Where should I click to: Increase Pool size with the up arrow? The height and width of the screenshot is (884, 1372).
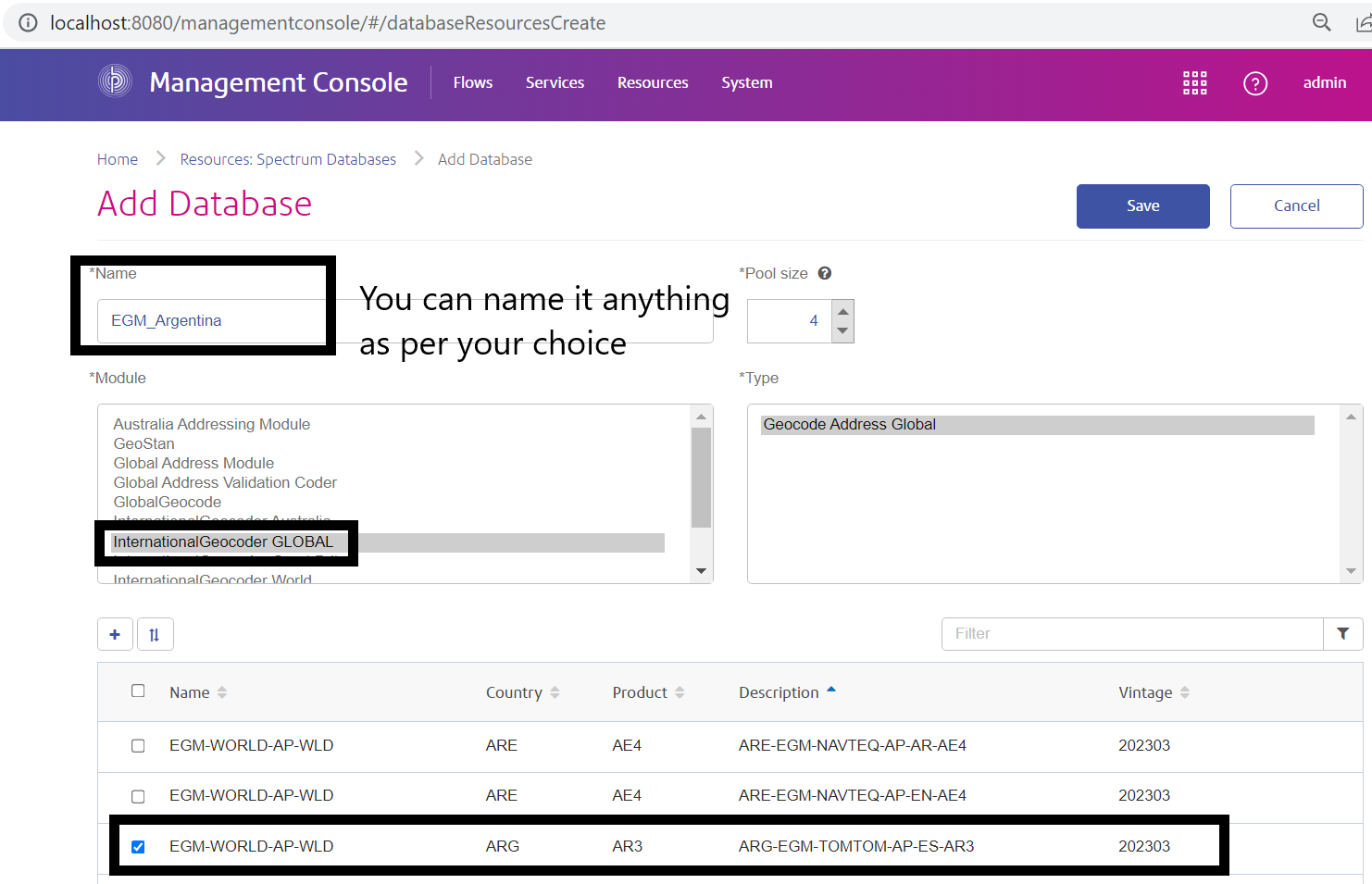coord(842,310)
